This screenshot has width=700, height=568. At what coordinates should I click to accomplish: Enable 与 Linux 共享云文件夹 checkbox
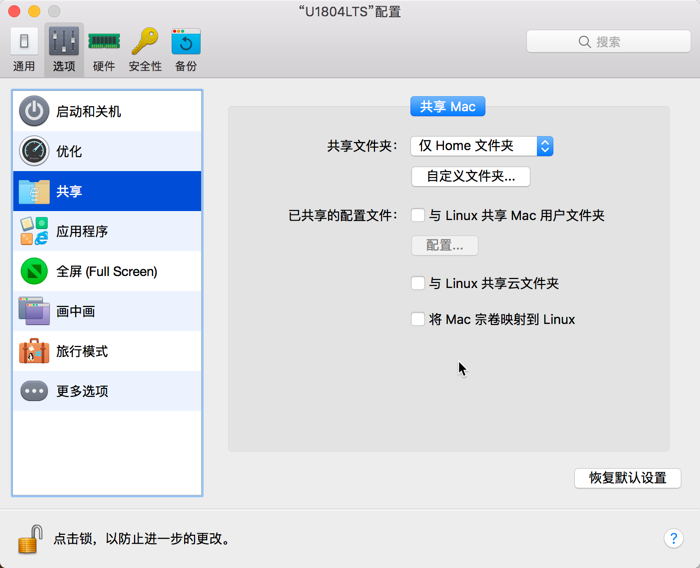tap(418, 283)
